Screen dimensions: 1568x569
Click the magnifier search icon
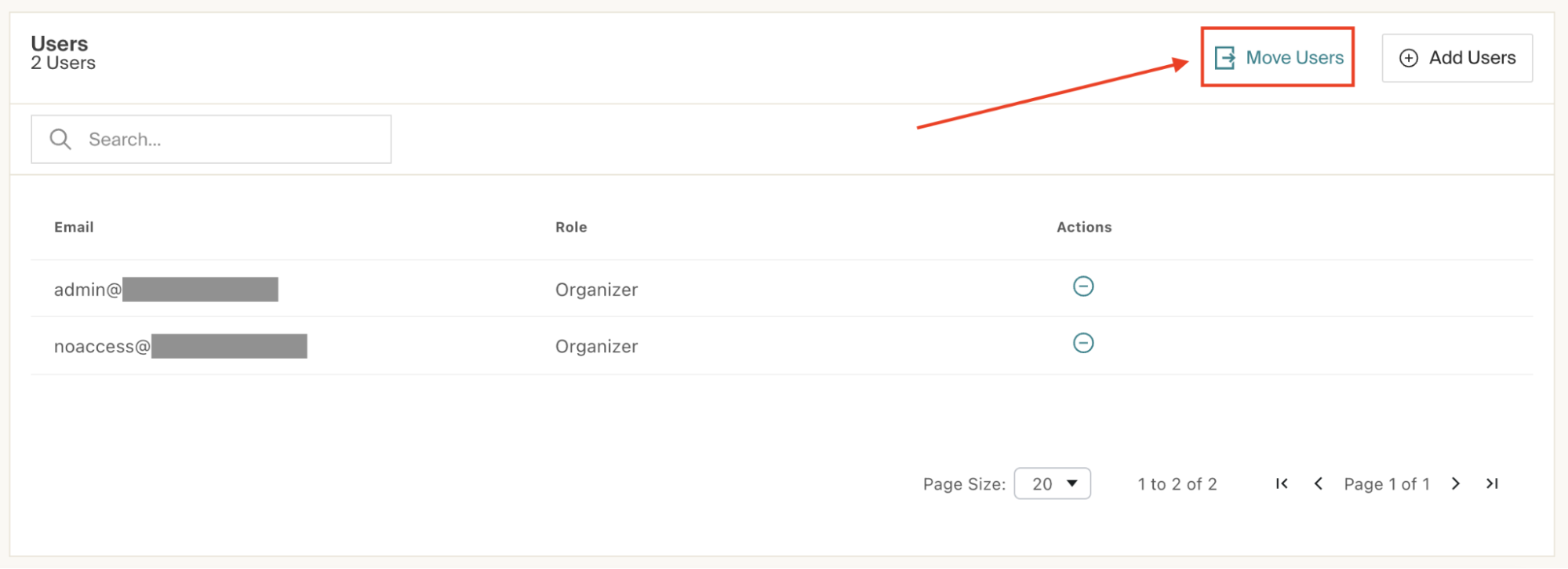[x=60, y=140]
